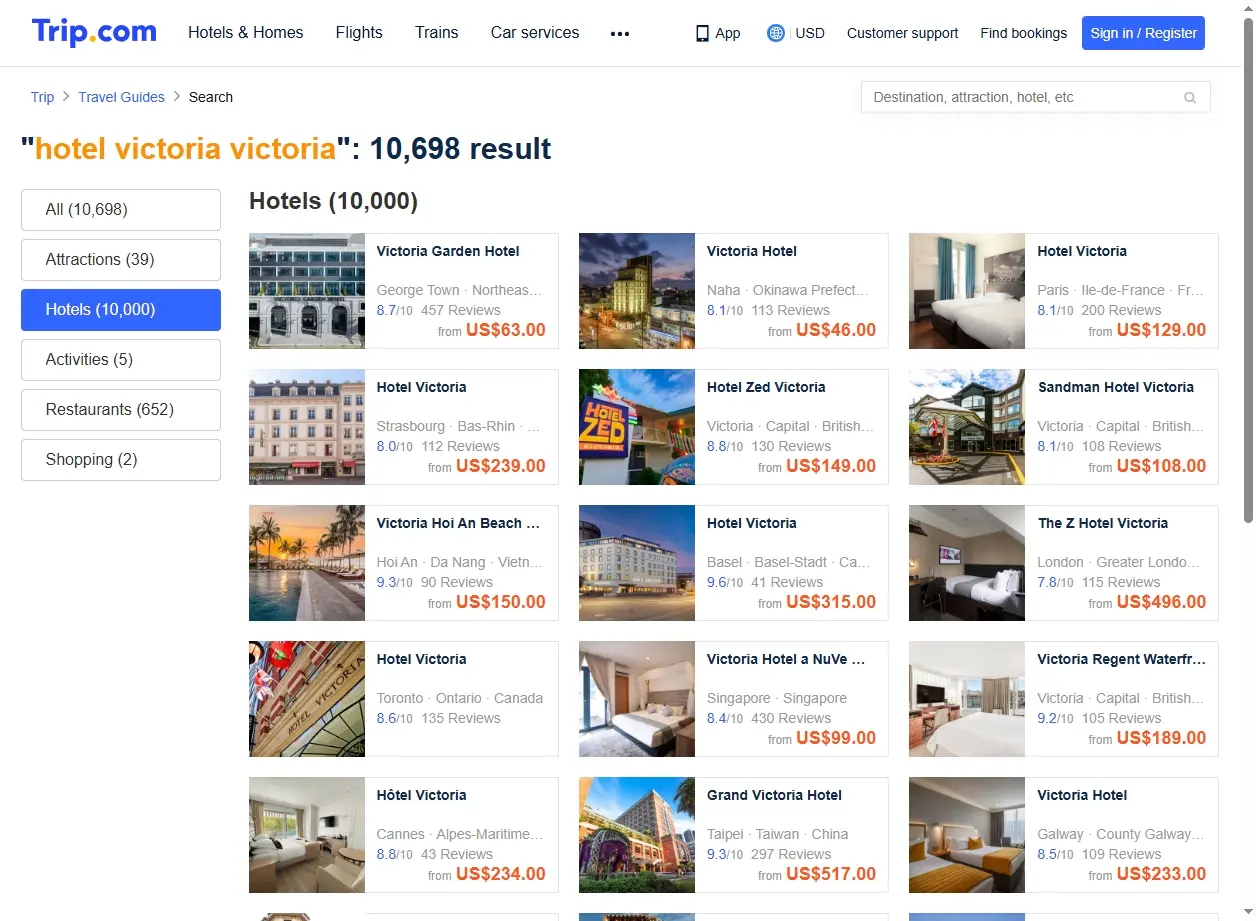This screenshot has height=921, width=1256.
Task: Open Victoria Hotel a NuVe thumbnail
Action: coord(637,699)
